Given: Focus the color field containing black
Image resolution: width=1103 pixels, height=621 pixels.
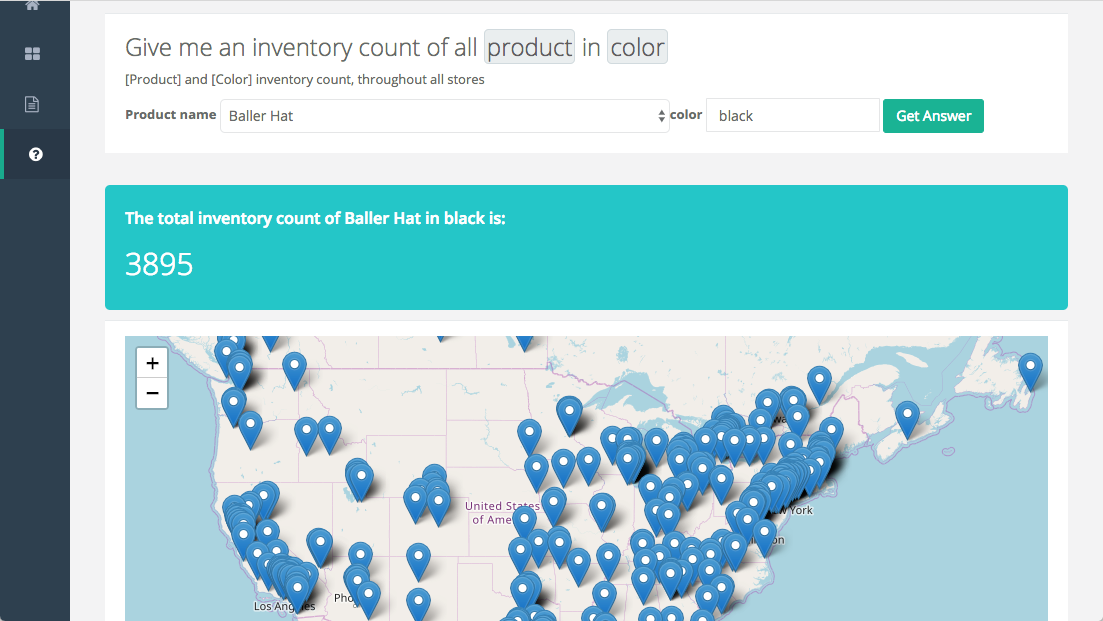Looking at the screenshot, I should pyautogui.click(x=792, y=116).
